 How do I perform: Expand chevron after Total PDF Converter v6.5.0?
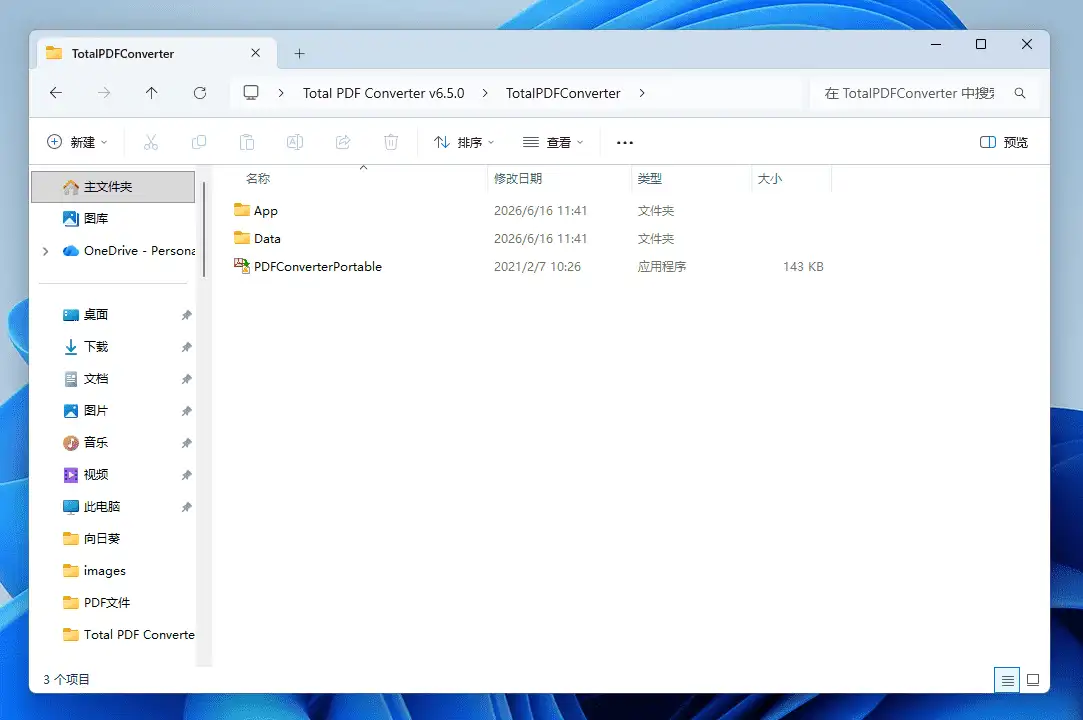point(485,93)
